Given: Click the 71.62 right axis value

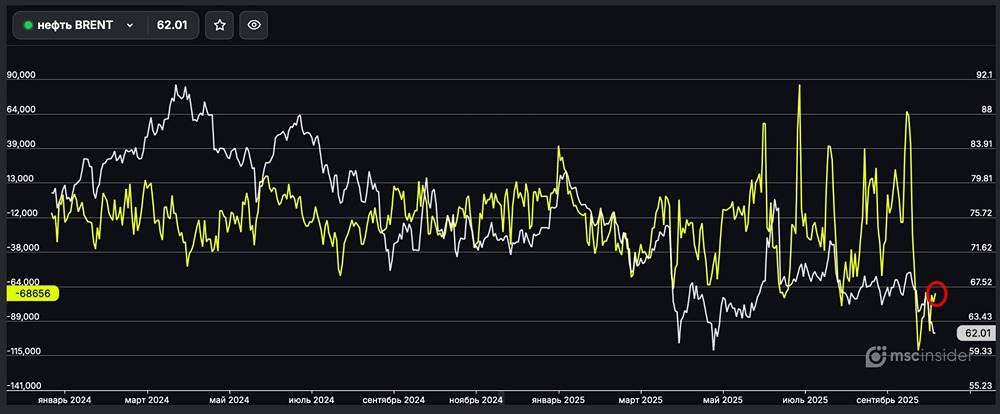Looking at the screenshot, I should 982,248.
